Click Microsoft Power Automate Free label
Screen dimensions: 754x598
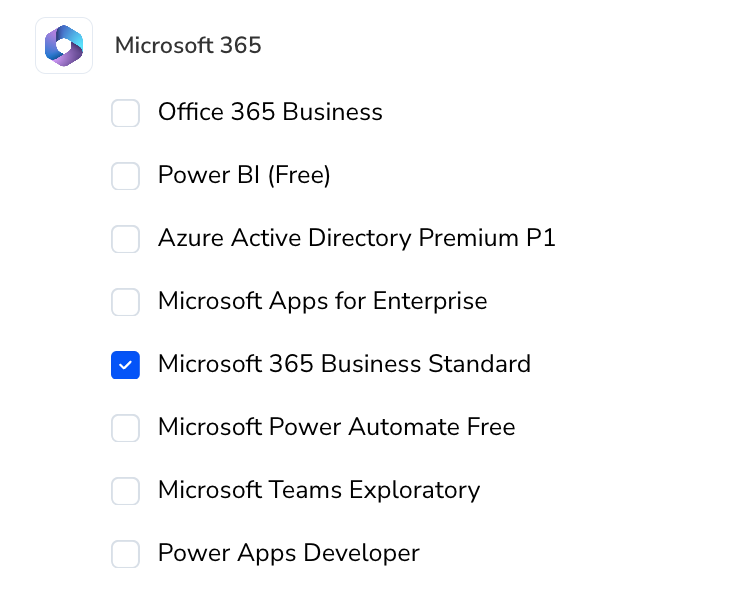337,427
